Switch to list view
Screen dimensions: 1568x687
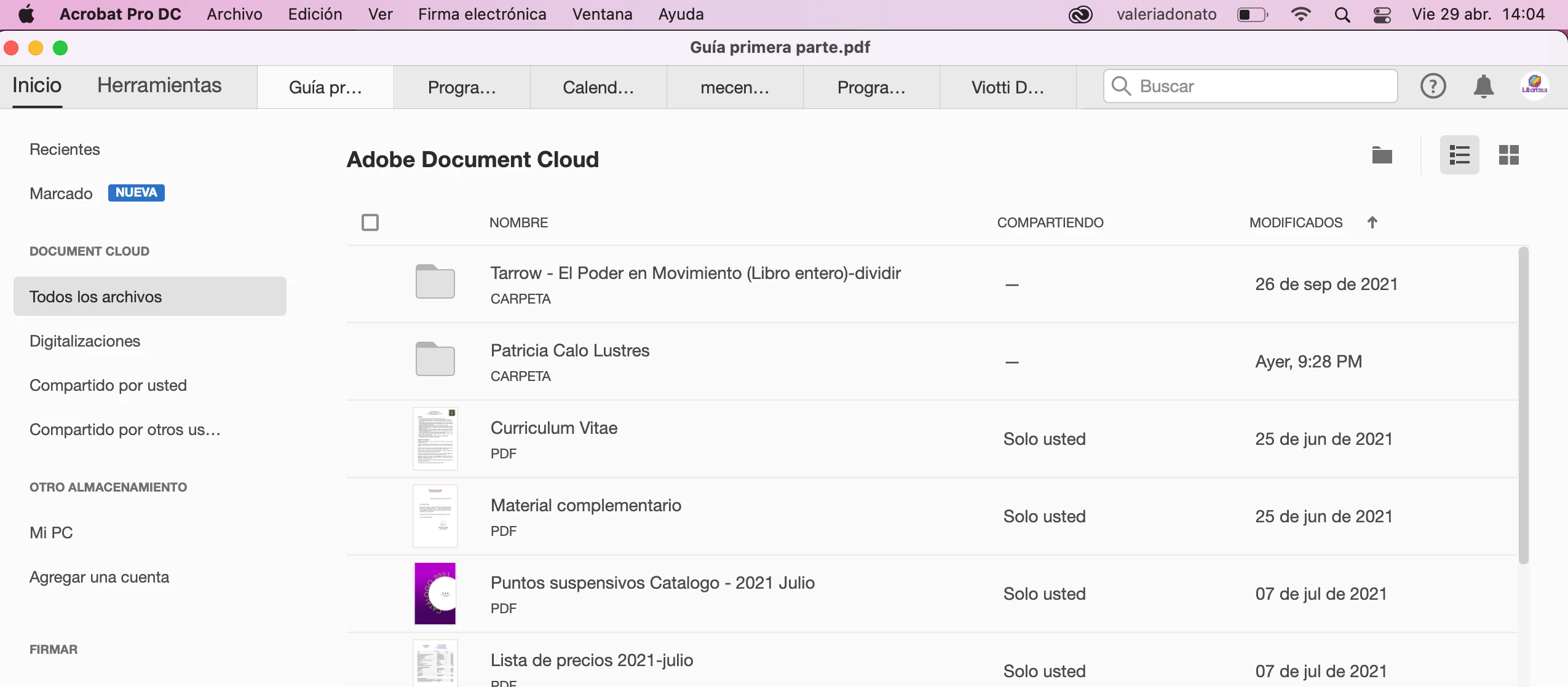pos(1459,155)
